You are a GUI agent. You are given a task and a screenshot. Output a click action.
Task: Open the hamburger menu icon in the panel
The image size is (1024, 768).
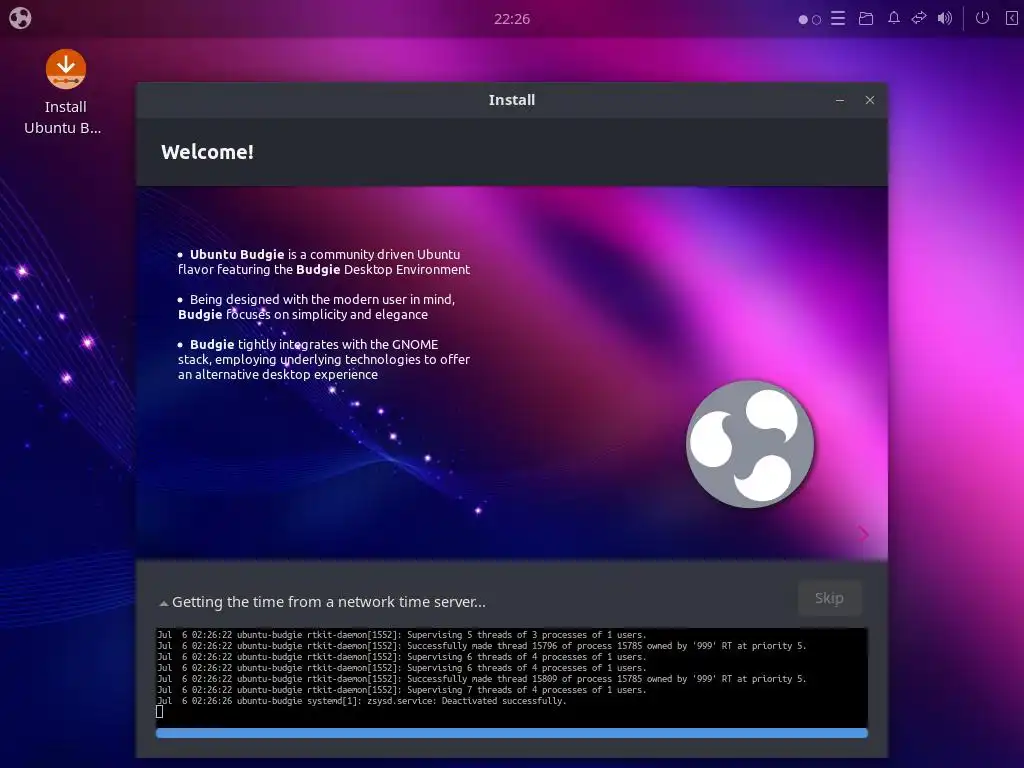point(838,18)
